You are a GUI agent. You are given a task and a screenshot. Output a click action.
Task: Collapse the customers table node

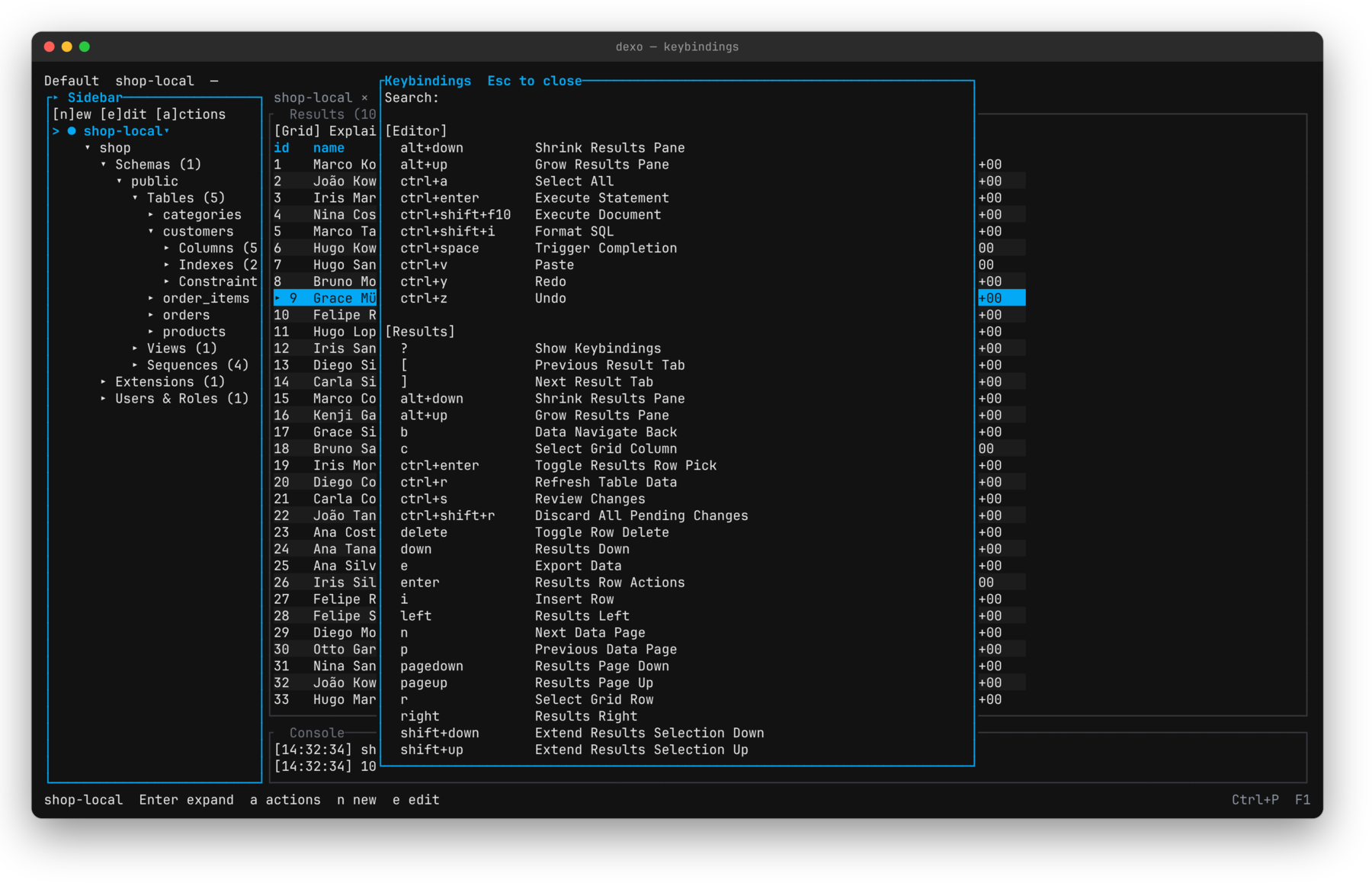click(151, 232)
